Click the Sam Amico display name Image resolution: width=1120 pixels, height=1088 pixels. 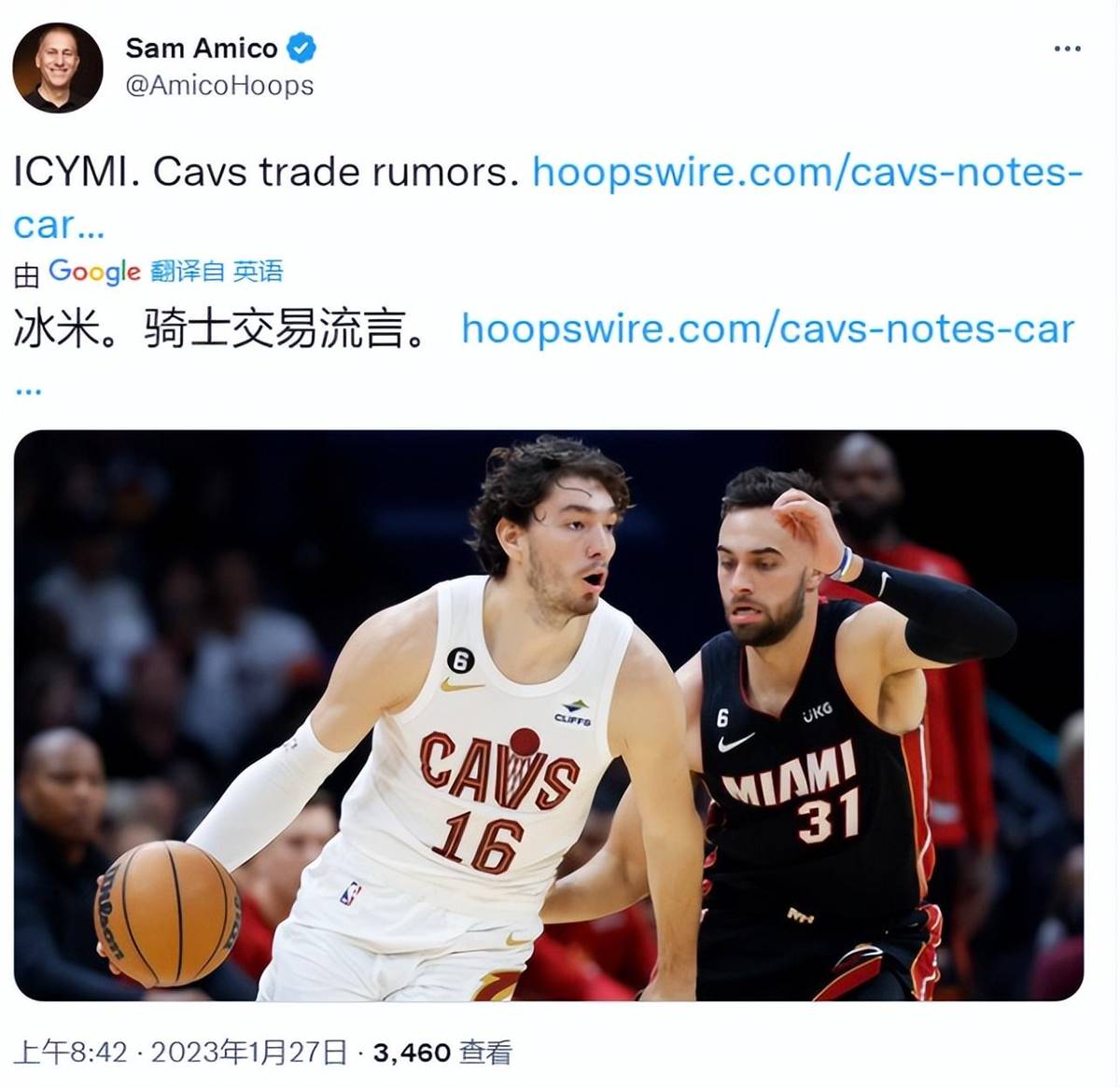point(202,48)
